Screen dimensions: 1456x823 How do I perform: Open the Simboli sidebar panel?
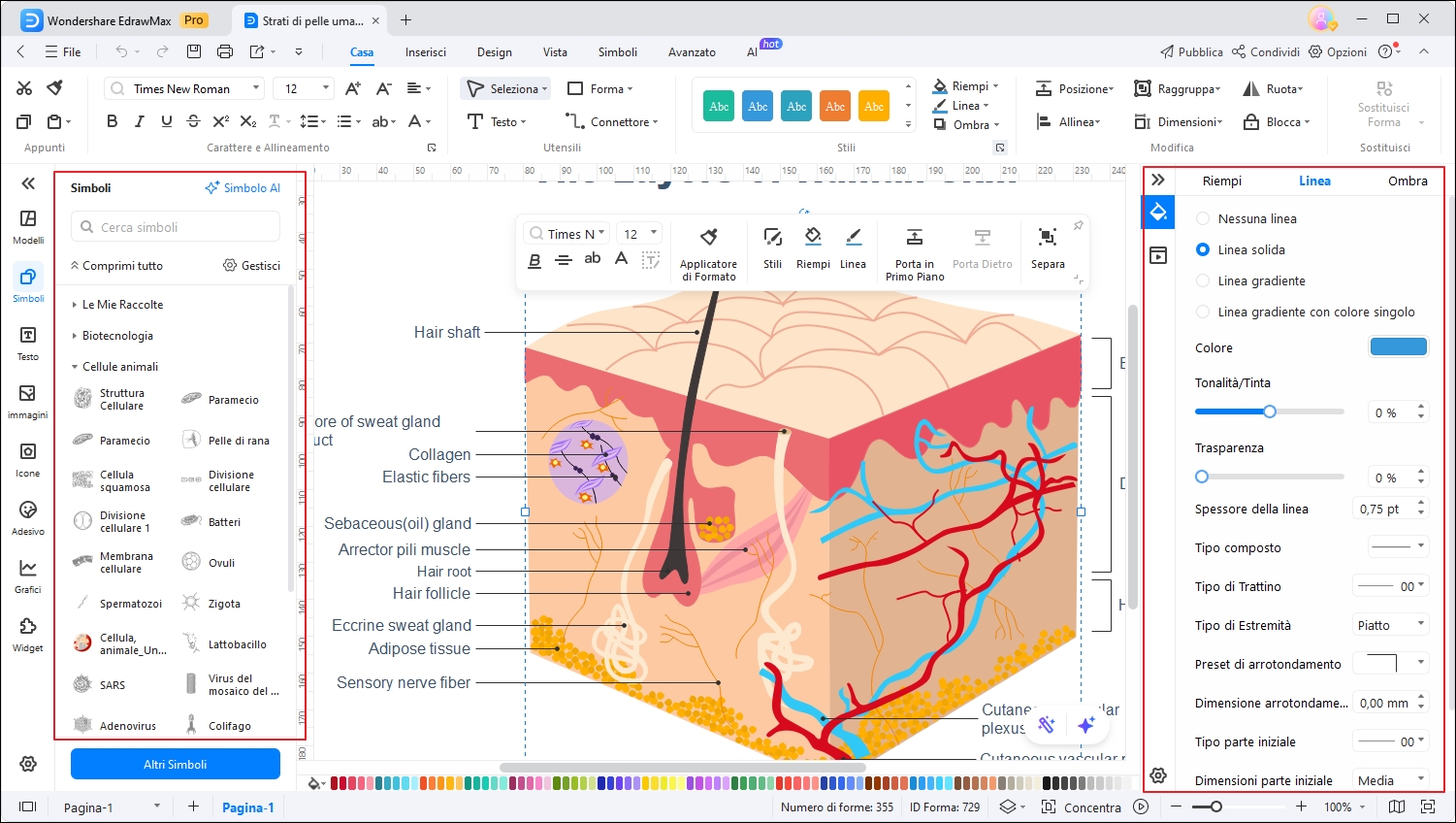[x=28, y=283]
